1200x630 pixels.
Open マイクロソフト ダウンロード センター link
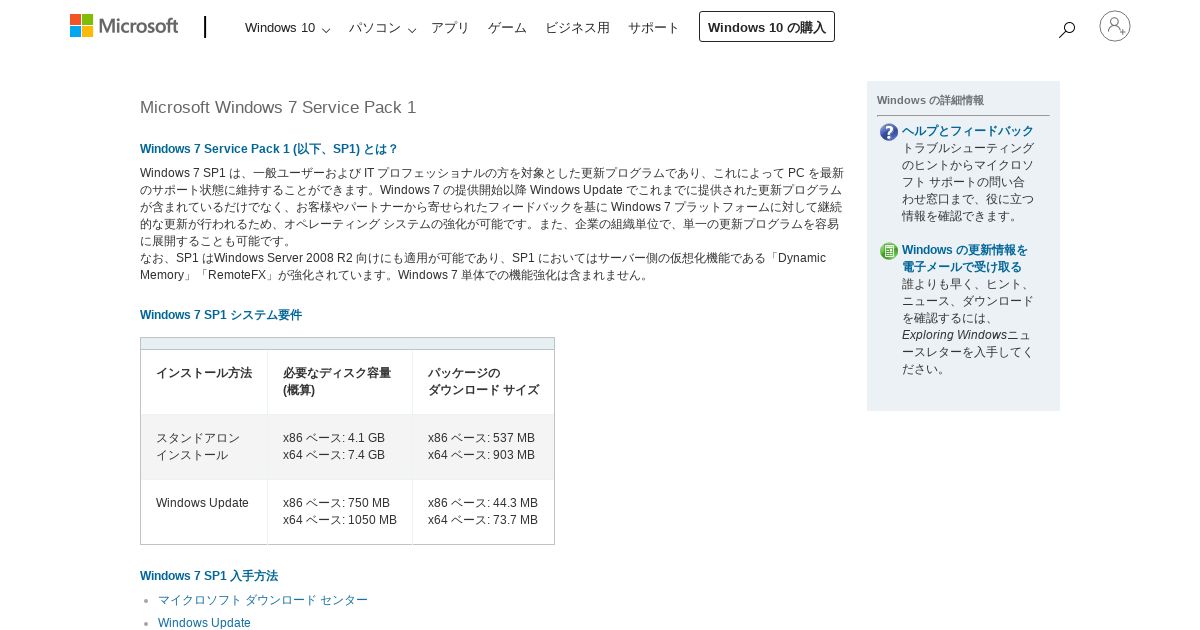263,600
